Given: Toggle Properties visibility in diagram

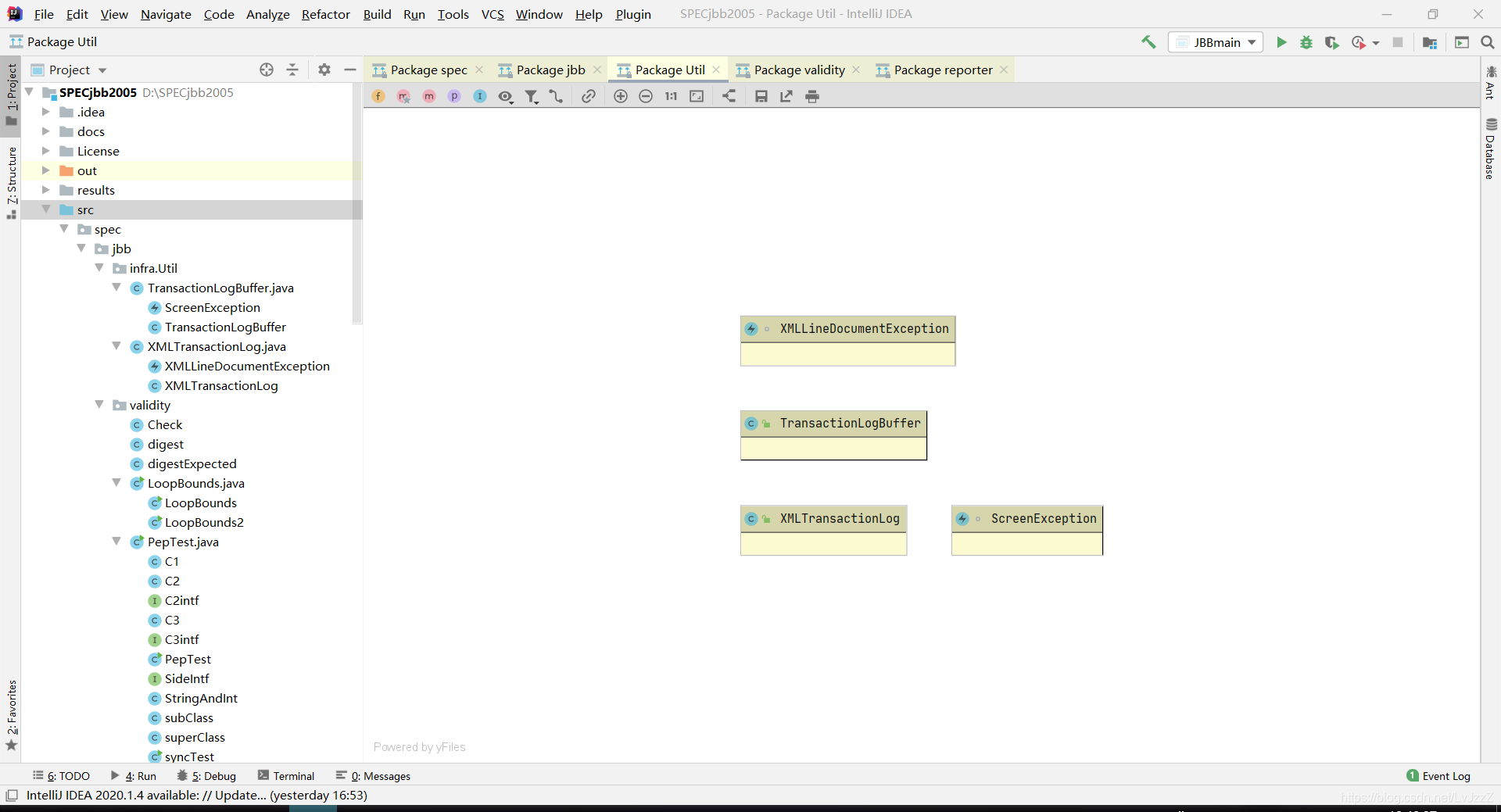Looking at the screenshot, I should pos(454,96).
